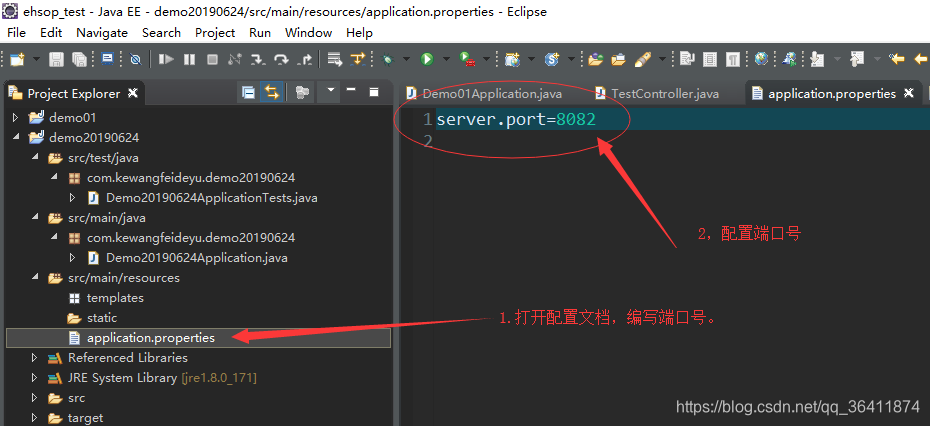Click the Run External Tools icon

pos(468,59)
